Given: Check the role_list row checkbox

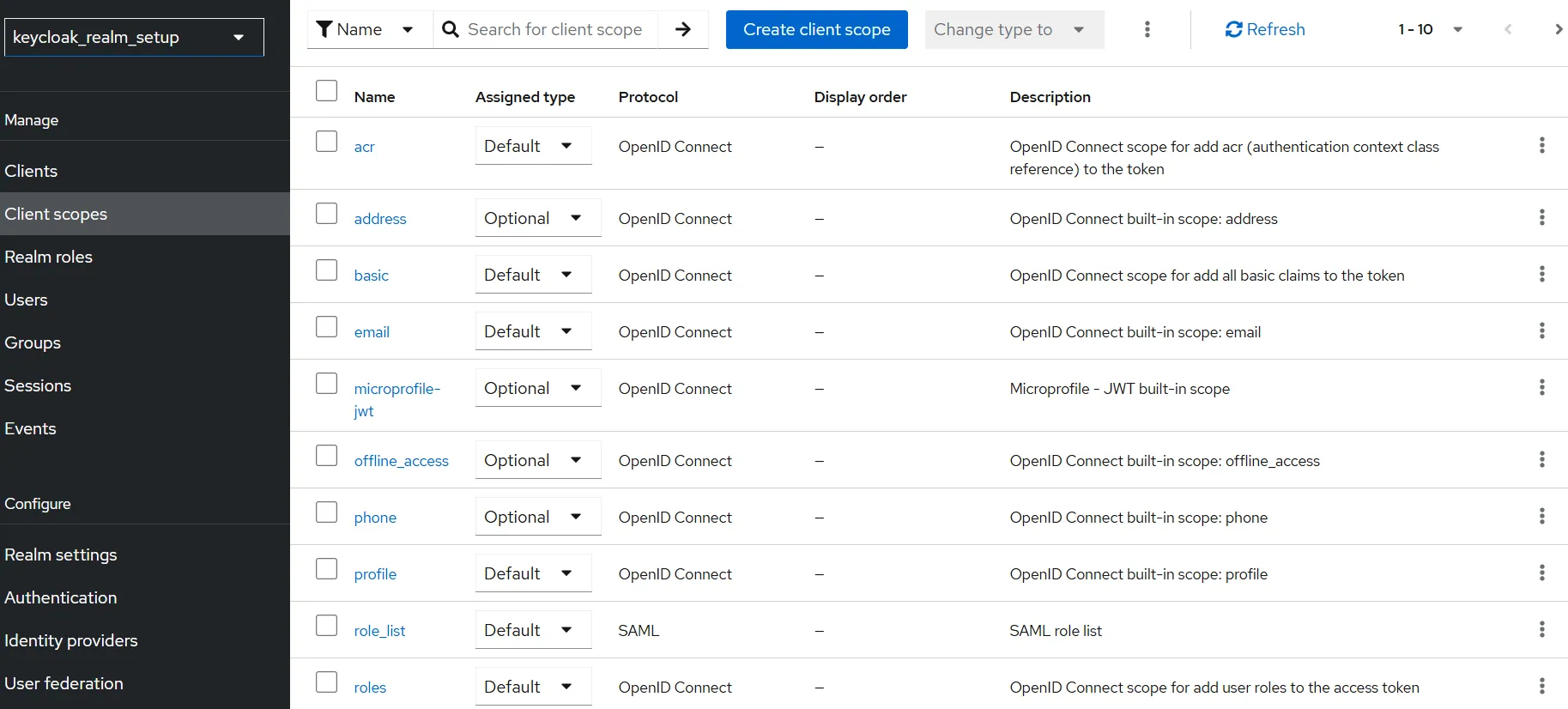Looking at the screenshot, I should pyautogui.click(x=326, y=625).
